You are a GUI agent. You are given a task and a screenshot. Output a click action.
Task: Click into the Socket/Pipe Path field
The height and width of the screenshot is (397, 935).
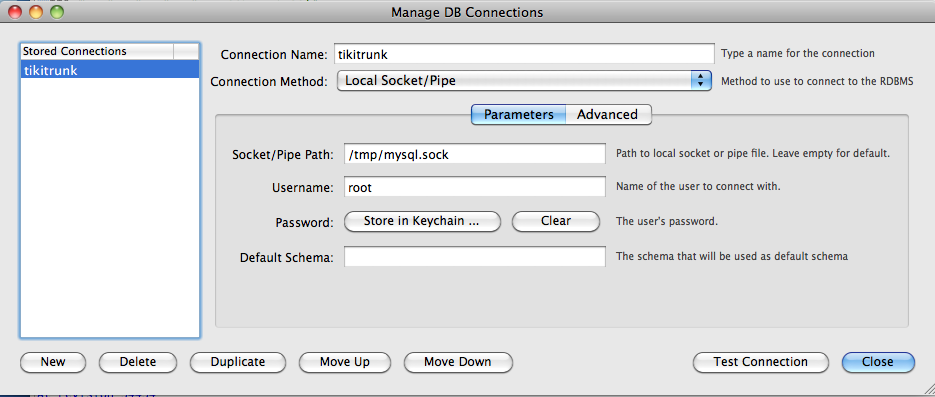(475, 154)
